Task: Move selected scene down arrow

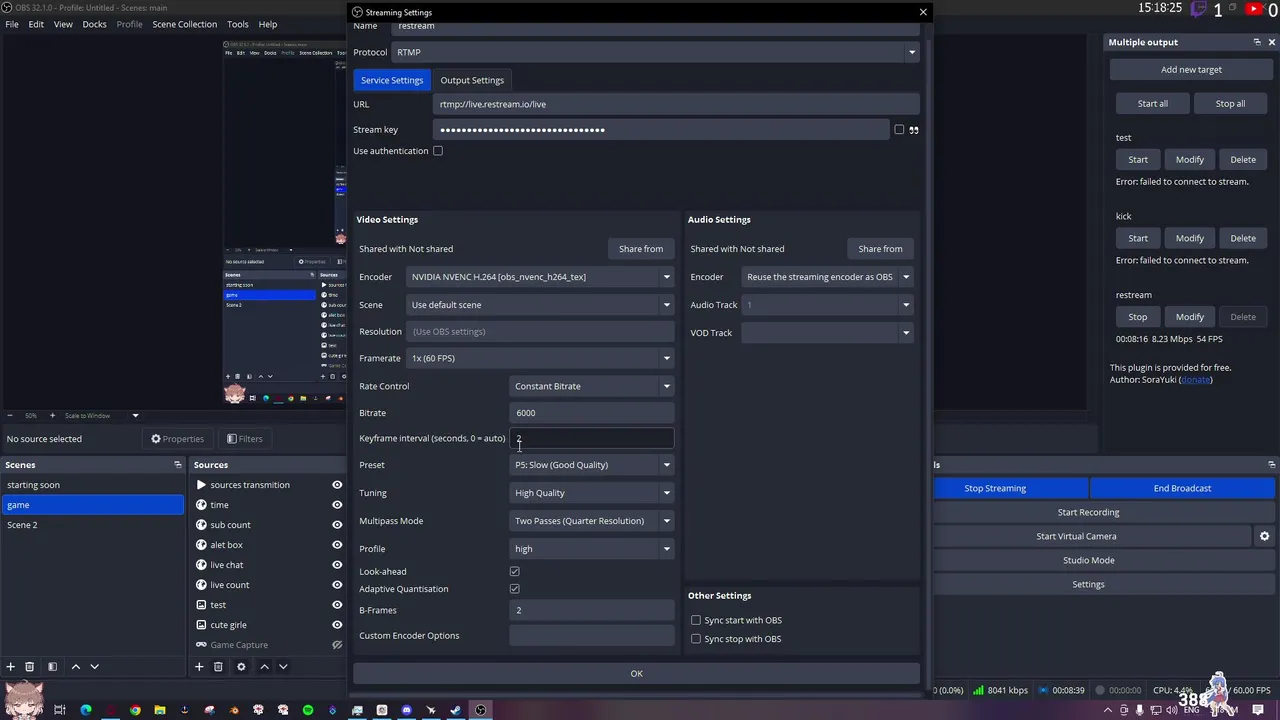Action: (x=94, y=667)
